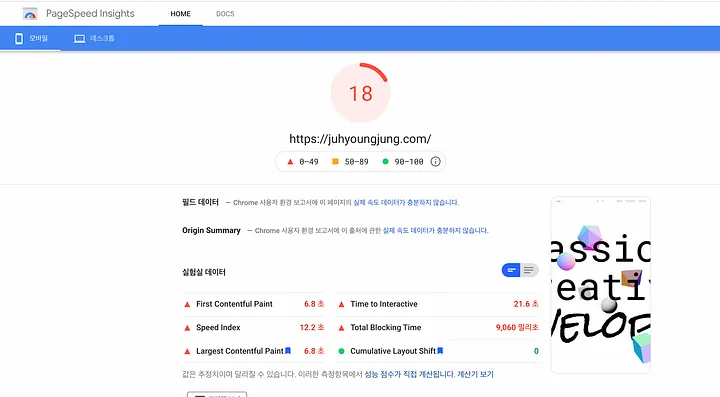This screenshot has width=720, height=397.
Task: Click the mobile page screenshot thumbnail
Action: pos(601,285)
